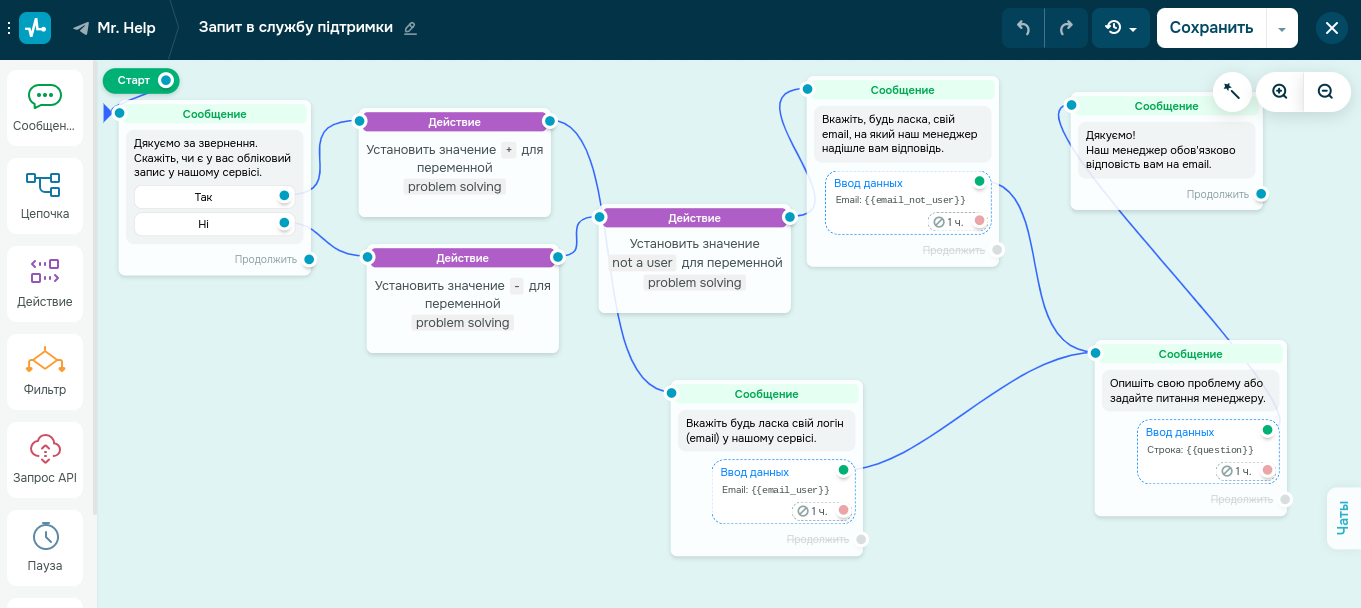Open the Цепочка element in the left panel
This screenshot has height=608, width=1361.
pos(44,195)
